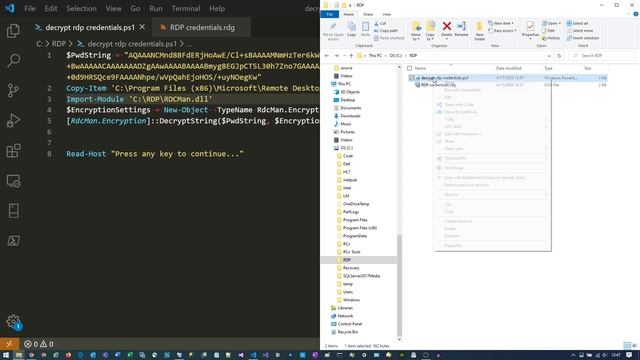The height and width of the screenshot is (360, 640).
Task: Show errors and warnings in status bar
Action: coord(38,344)
